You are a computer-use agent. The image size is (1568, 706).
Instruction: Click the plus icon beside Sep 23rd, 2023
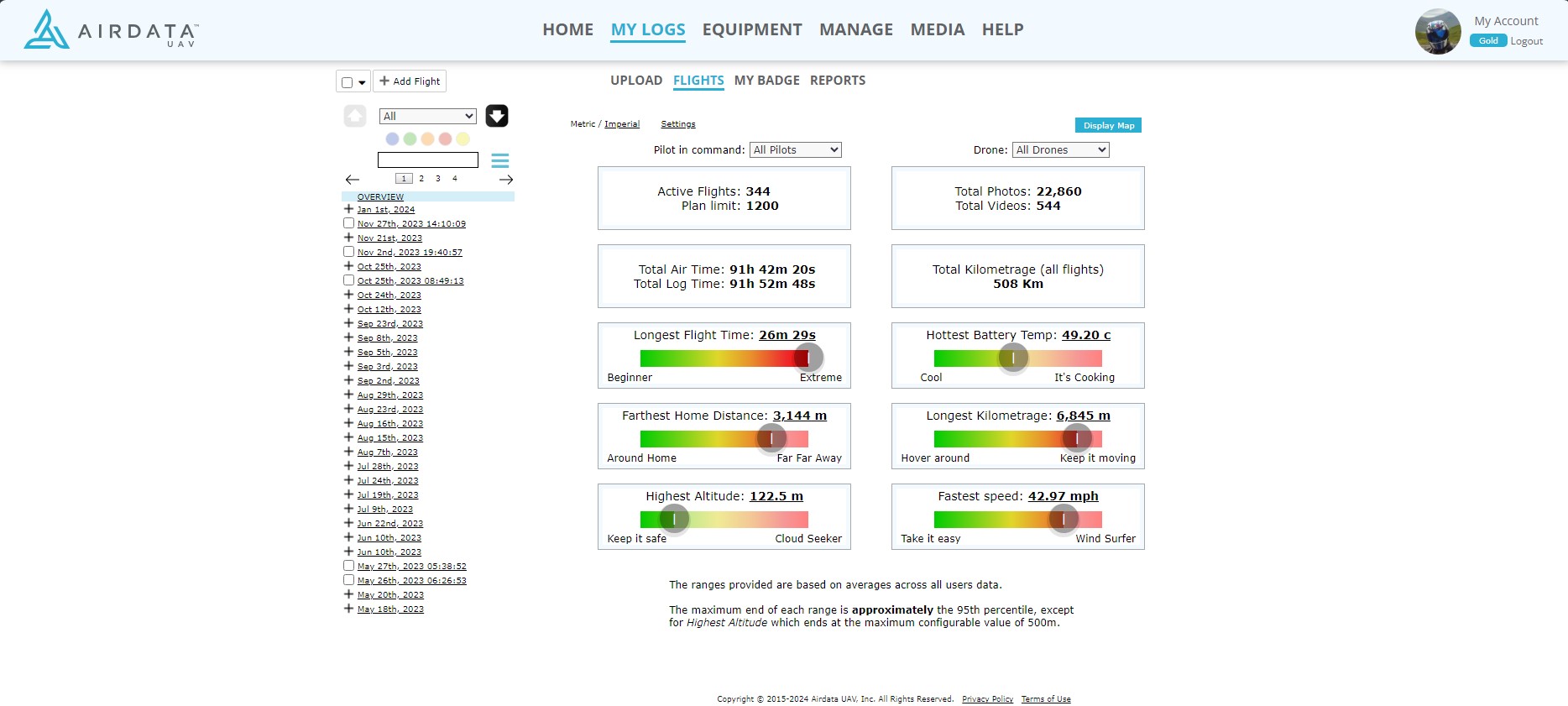pyautogui.click(x=348, y=323)
